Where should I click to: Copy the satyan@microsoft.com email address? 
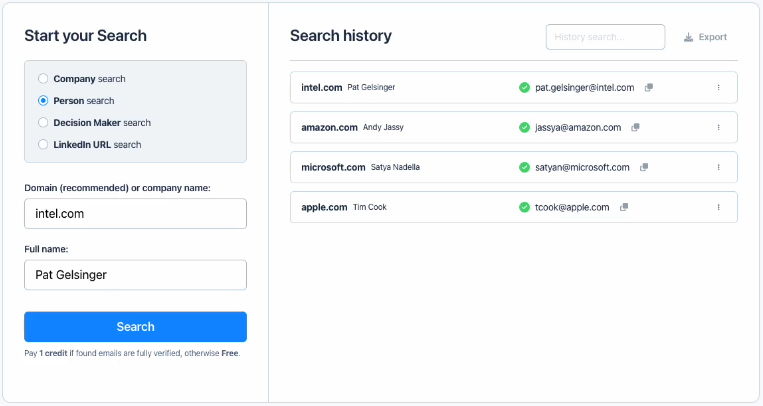[x=644, y=168]
